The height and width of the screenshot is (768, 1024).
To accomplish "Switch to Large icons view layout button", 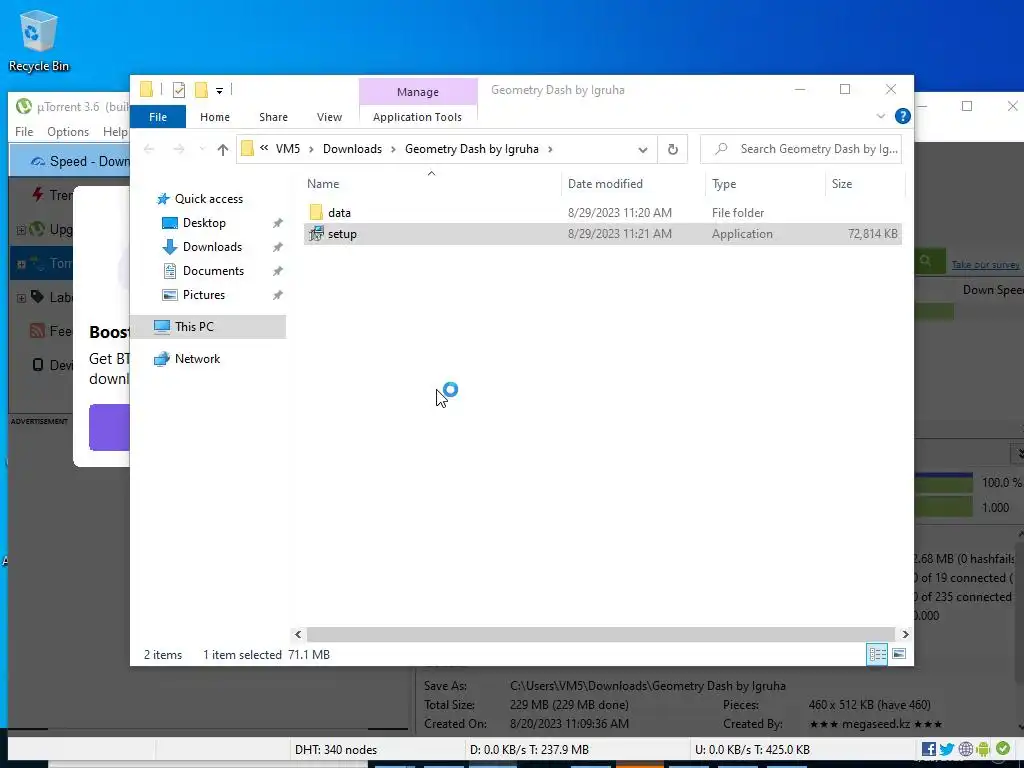I will pos(899,654).
